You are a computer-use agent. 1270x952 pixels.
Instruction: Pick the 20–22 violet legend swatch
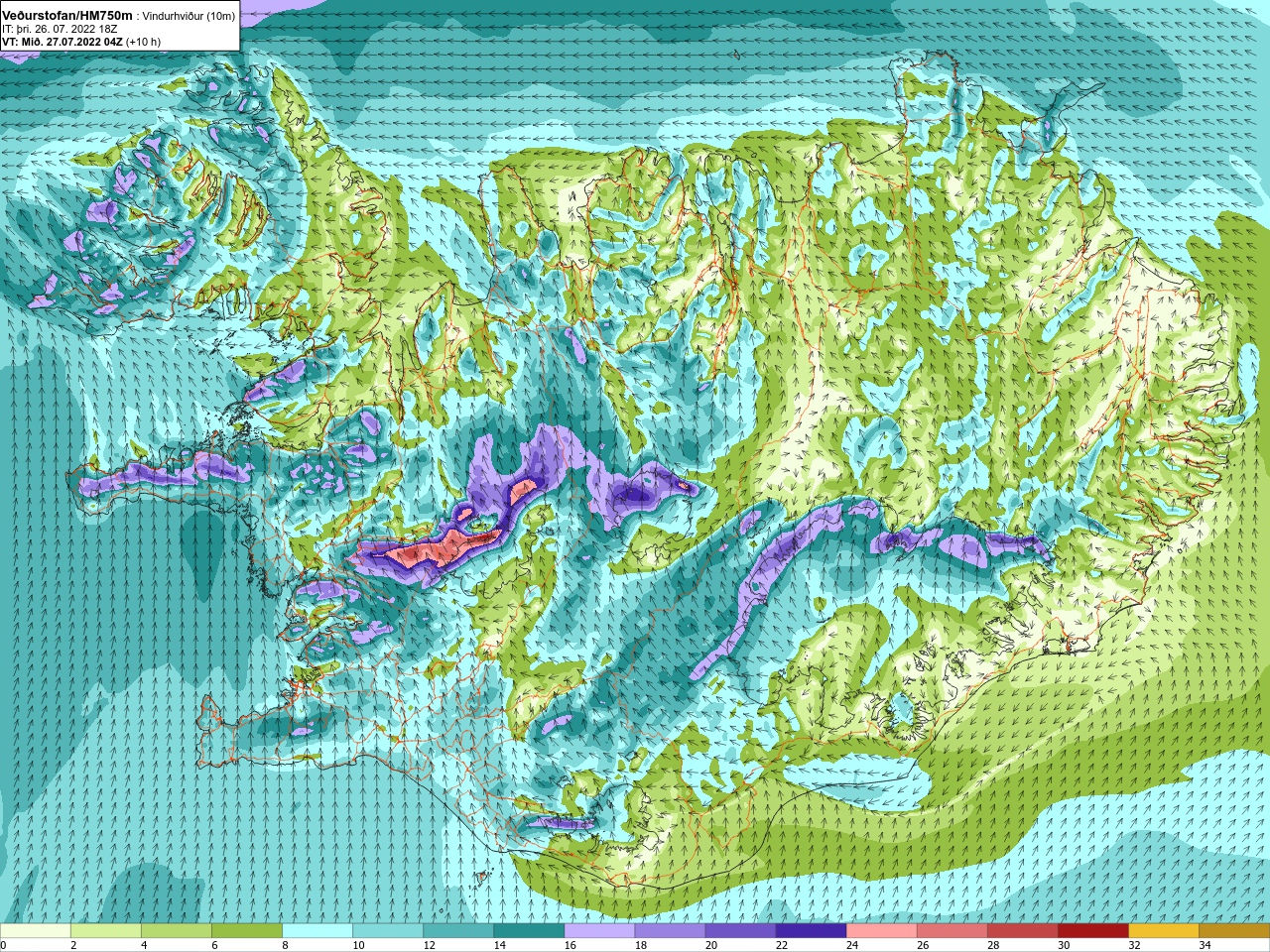point(740,931)
